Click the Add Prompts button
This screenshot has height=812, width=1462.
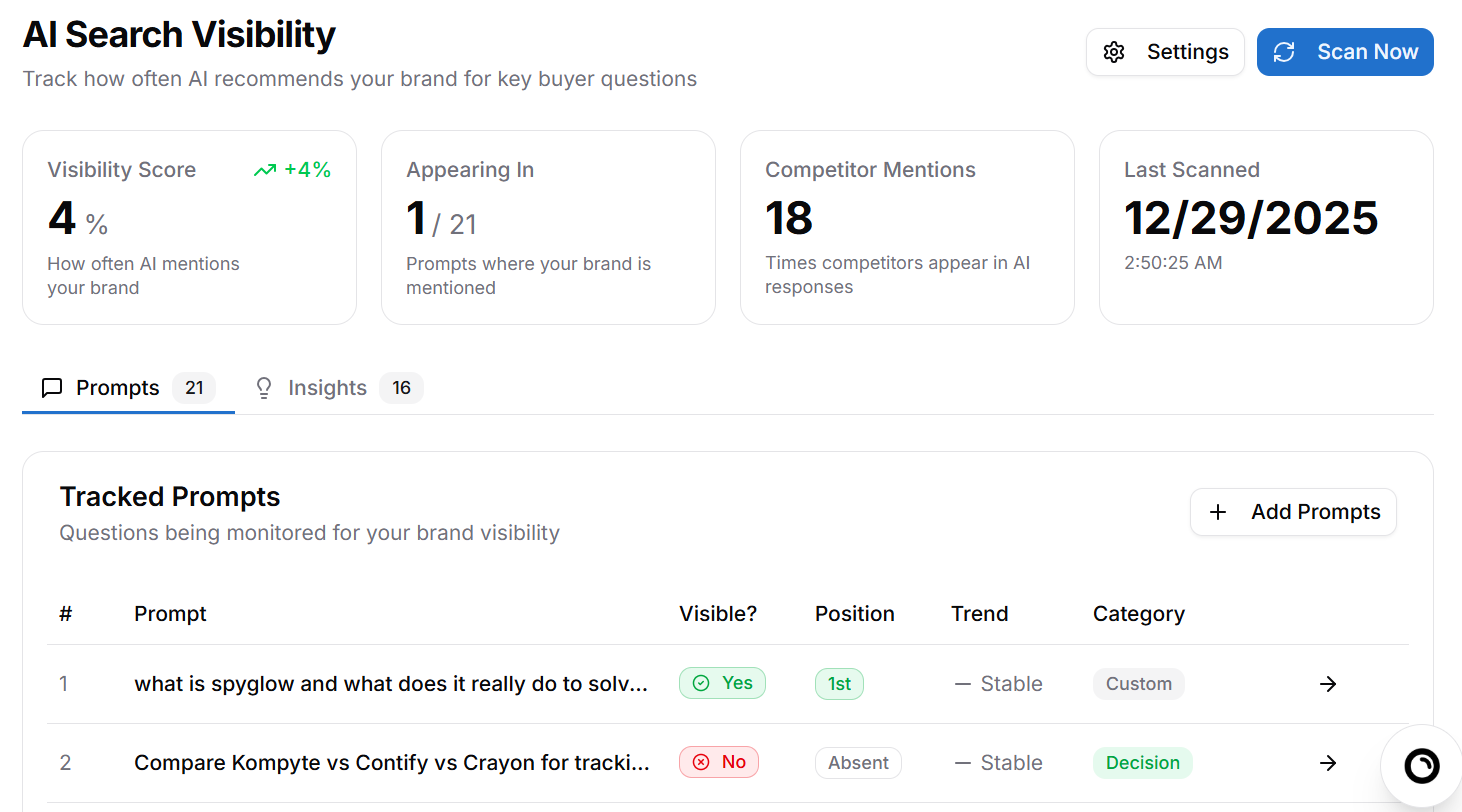(1293, 512)
